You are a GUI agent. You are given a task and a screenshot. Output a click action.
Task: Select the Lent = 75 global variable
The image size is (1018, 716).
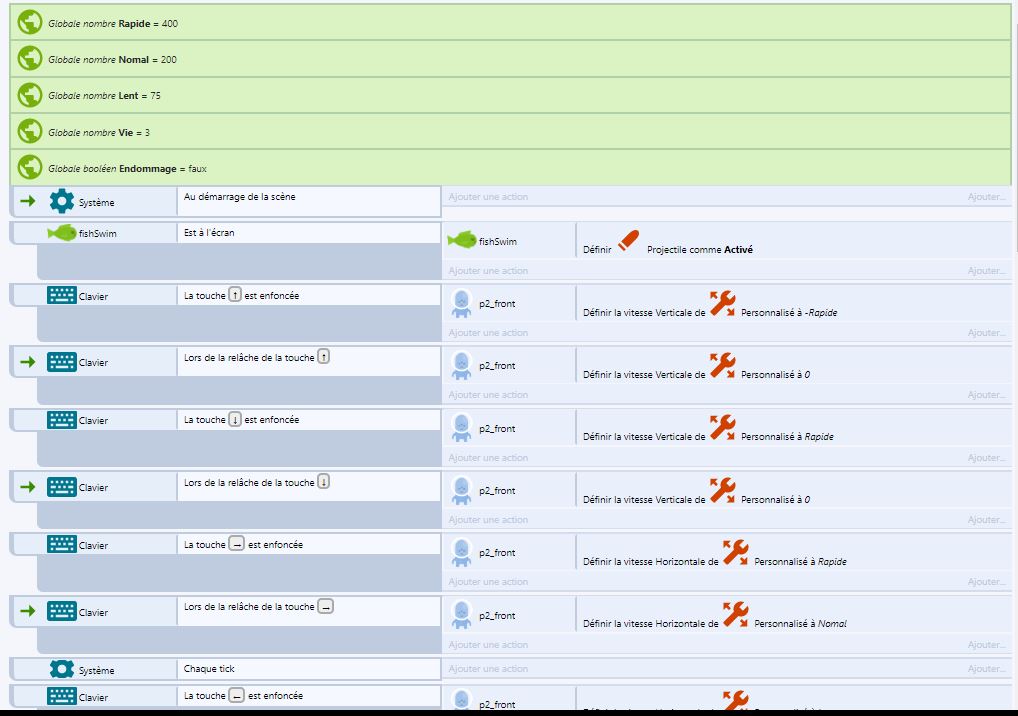tap(510, 95)
